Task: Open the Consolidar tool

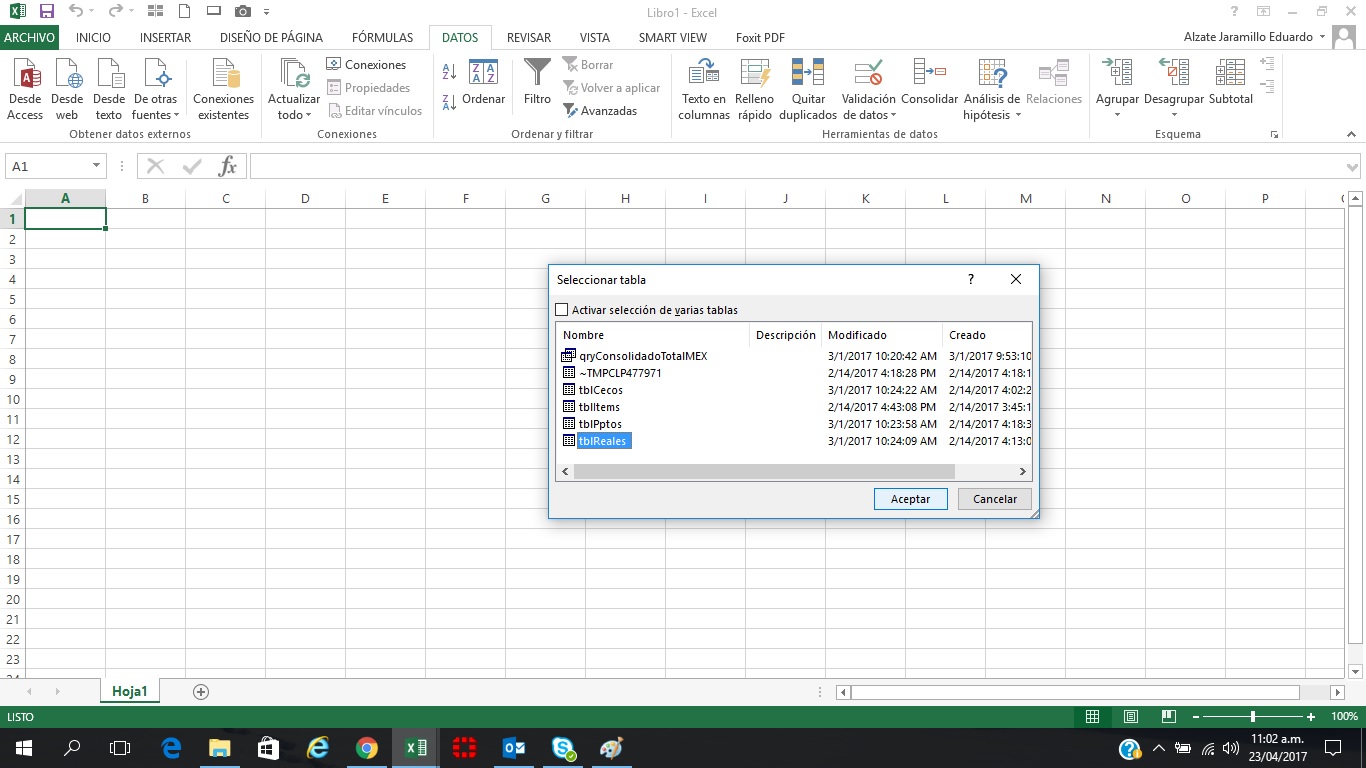Action: click(929, 88)
